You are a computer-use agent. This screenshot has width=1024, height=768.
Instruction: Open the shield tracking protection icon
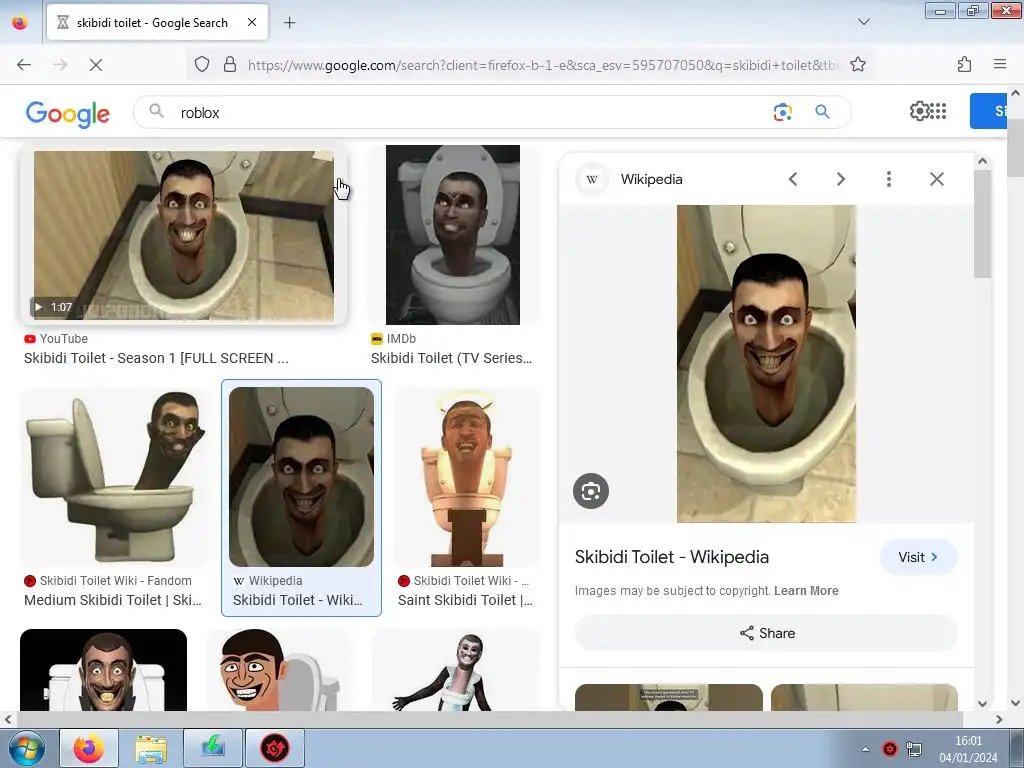pyautogui.click(x=202, y=64)
